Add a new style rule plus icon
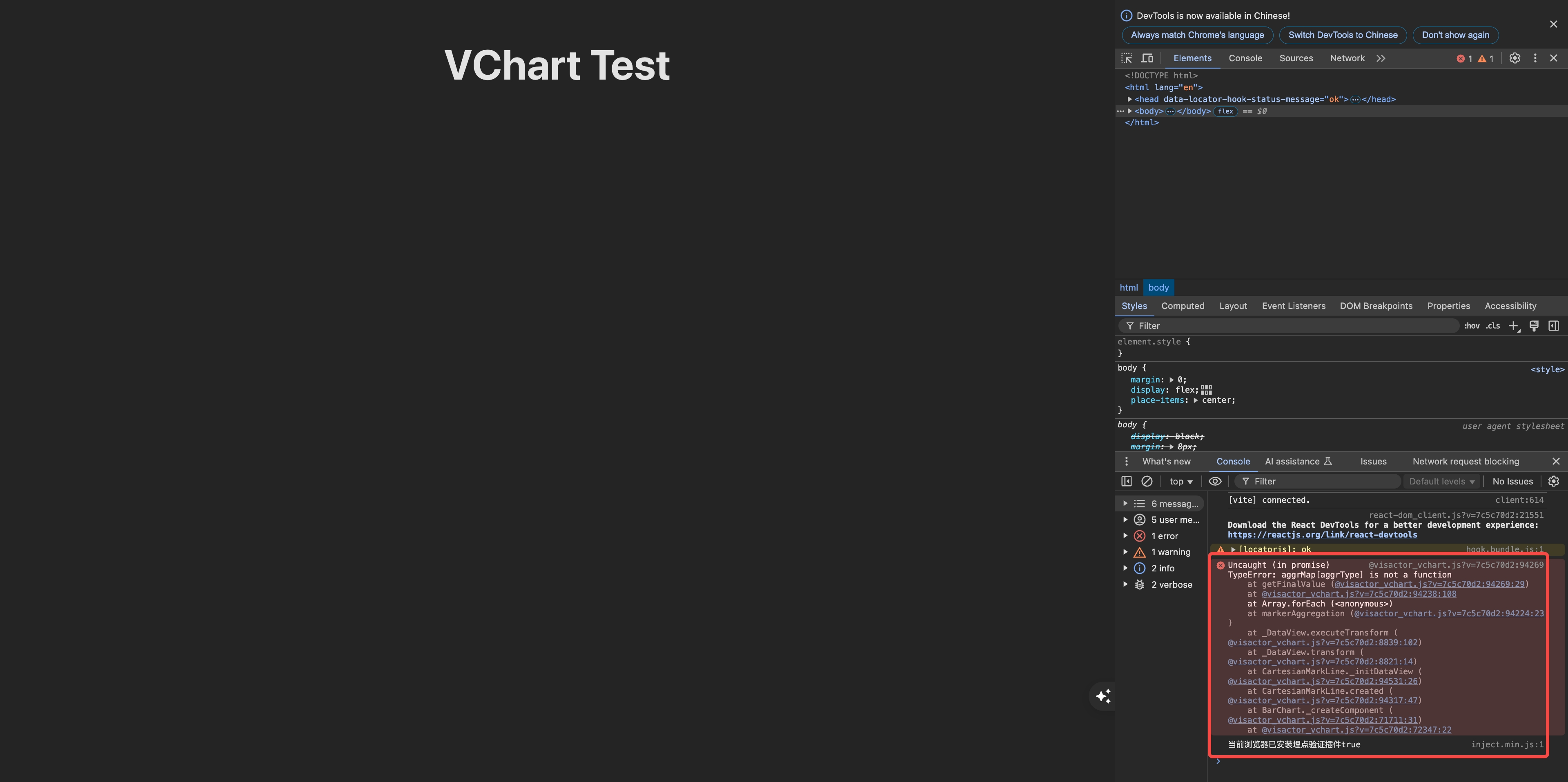 pyautogui.click(x=1514, y=326)
